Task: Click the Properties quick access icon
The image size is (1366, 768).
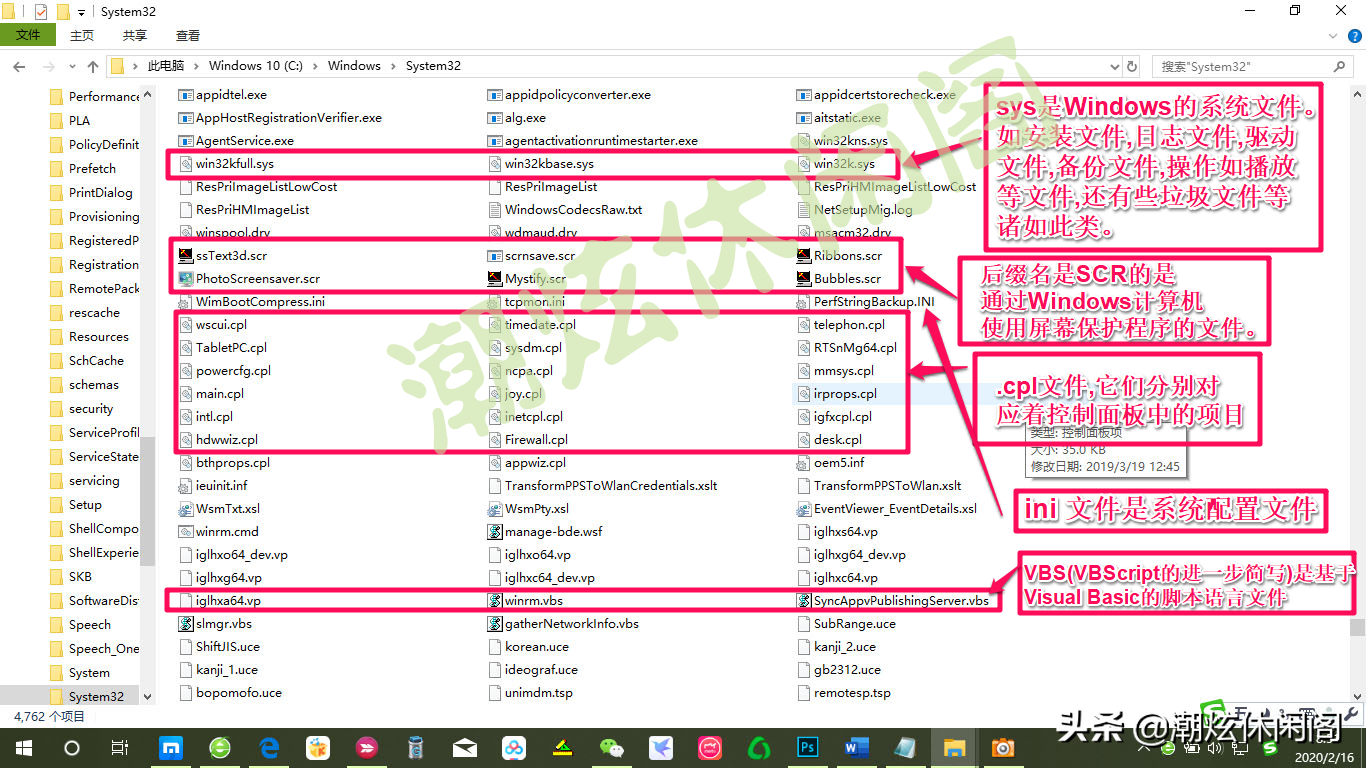Action: [41, 12]
